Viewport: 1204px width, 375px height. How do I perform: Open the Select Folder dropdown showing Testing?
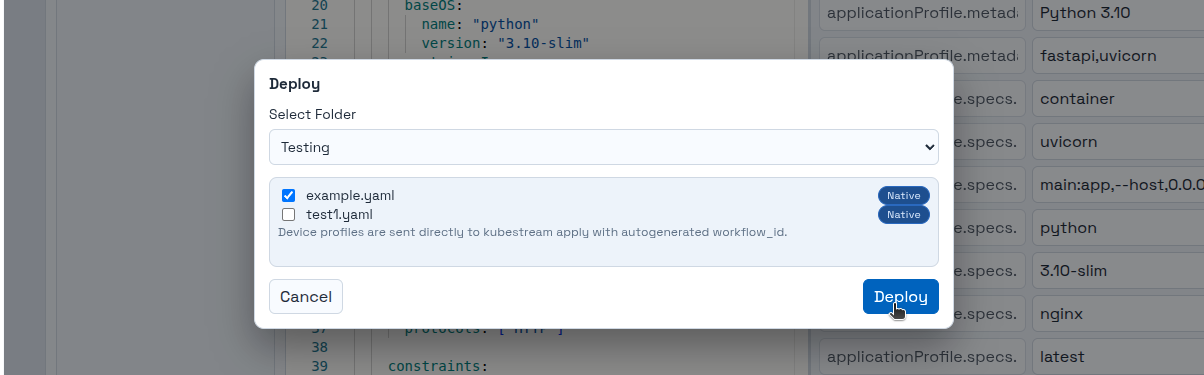click(603, 147)
